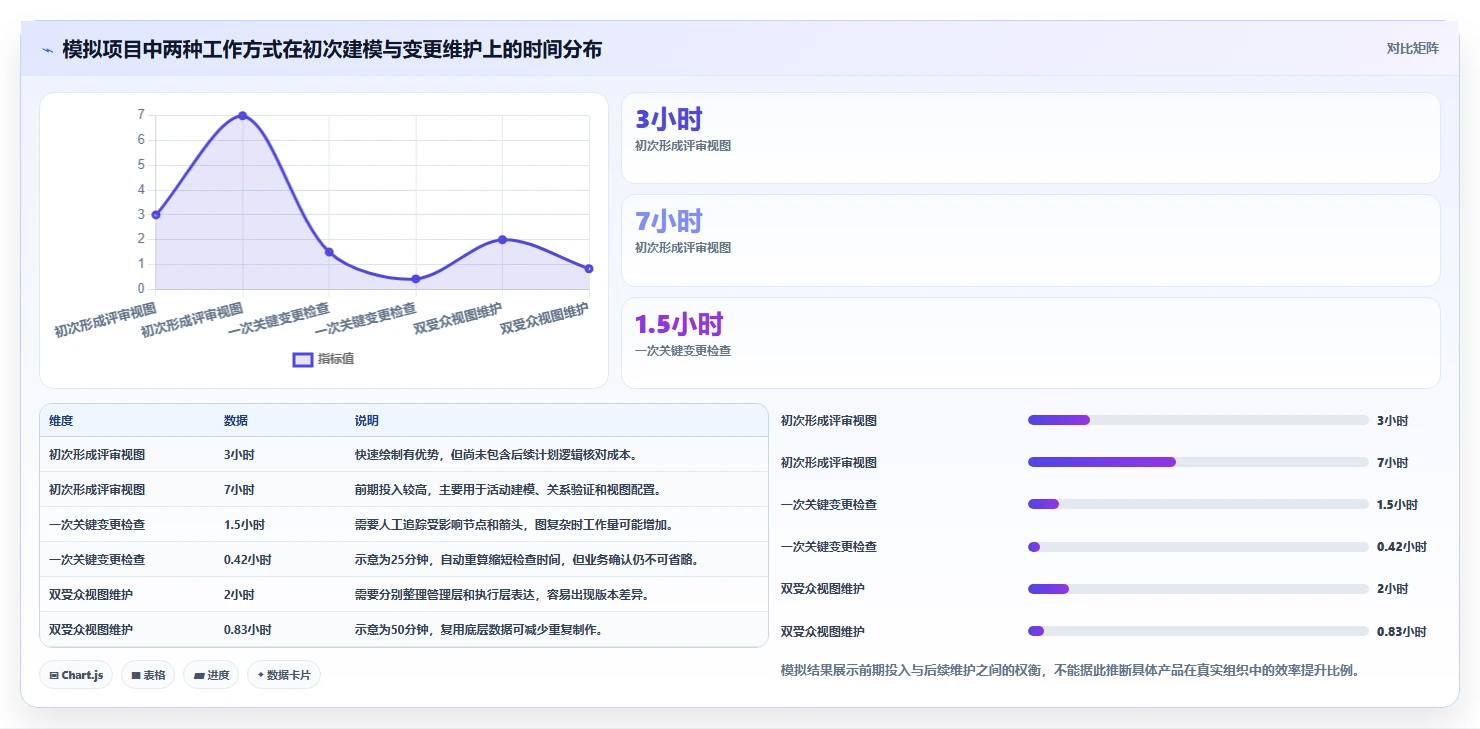The height and width of the screenshot is (729, 1480).
Task: Click the description starting 示意为50分钟
Action: (478, 630)
